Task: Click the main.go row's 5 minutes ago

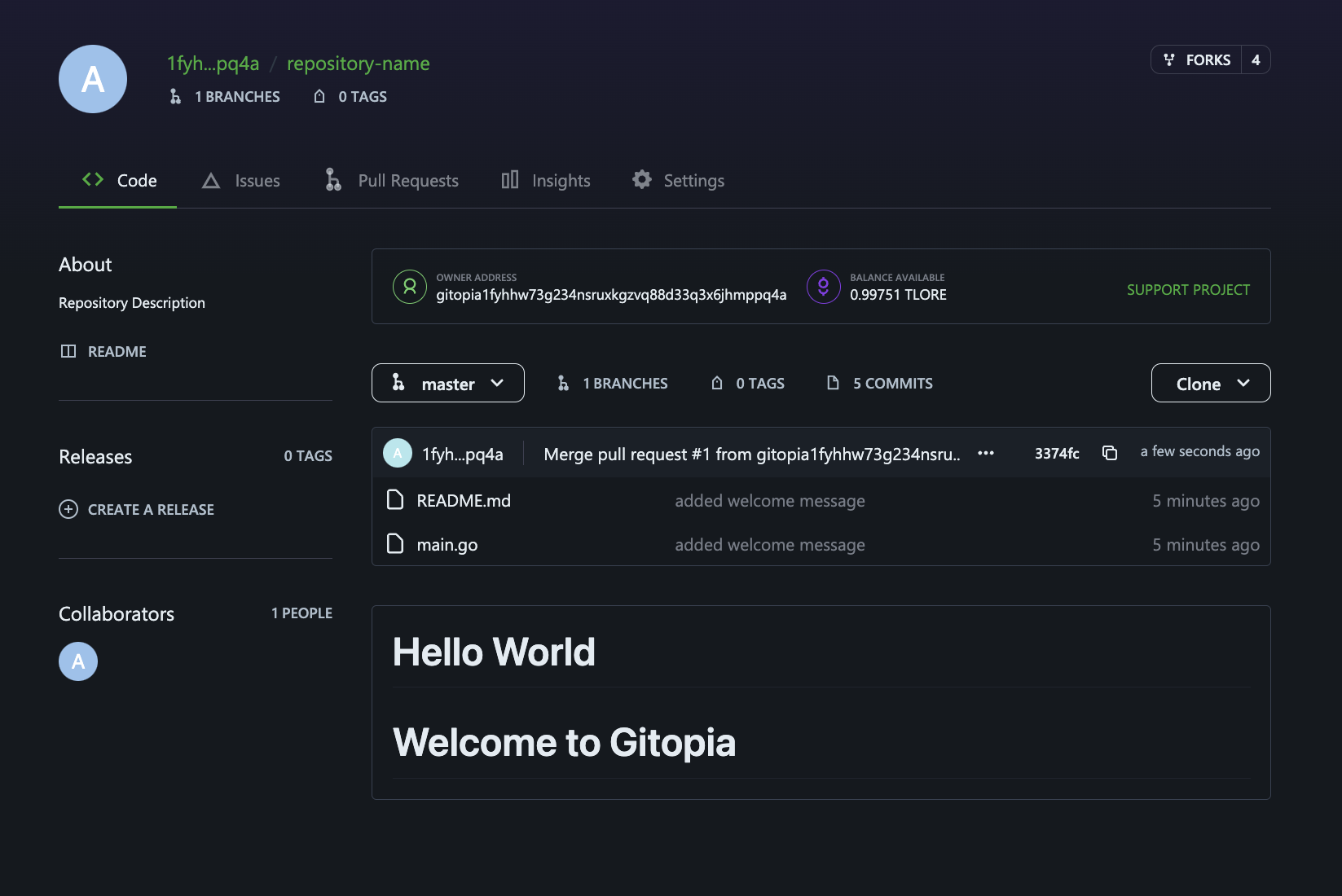Action: [1206, 545]
